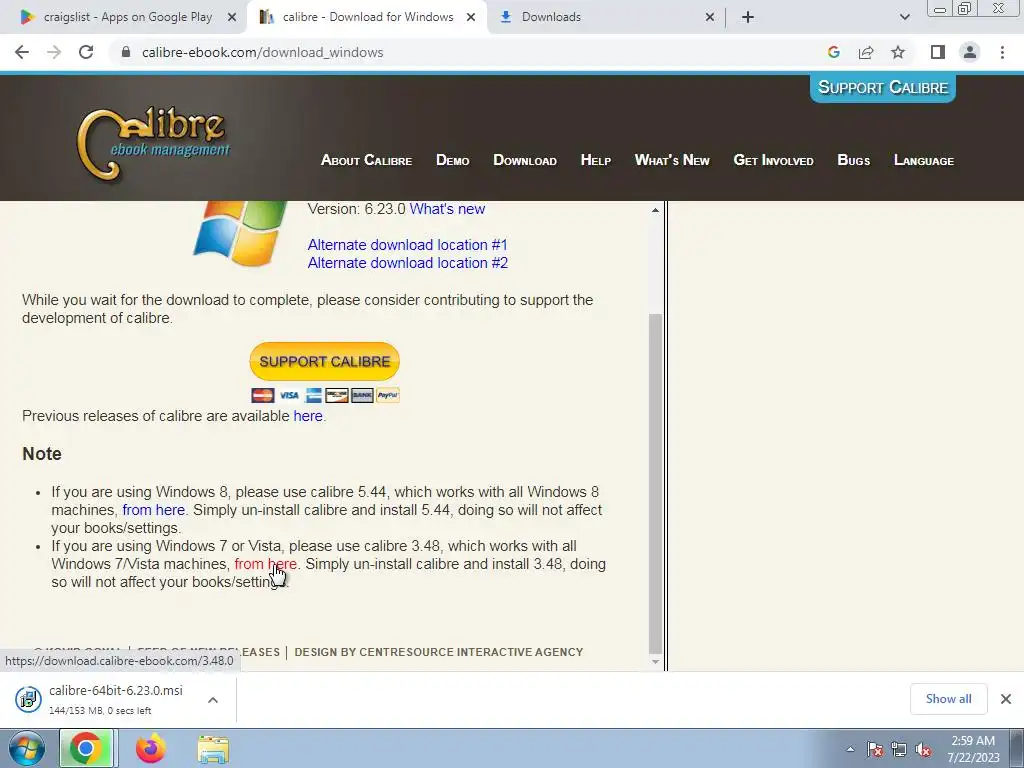This screenshot has width=1024, height=768.
Task: Click the taskbar clock showing 2:59 AM
Action: pos(973,749)
